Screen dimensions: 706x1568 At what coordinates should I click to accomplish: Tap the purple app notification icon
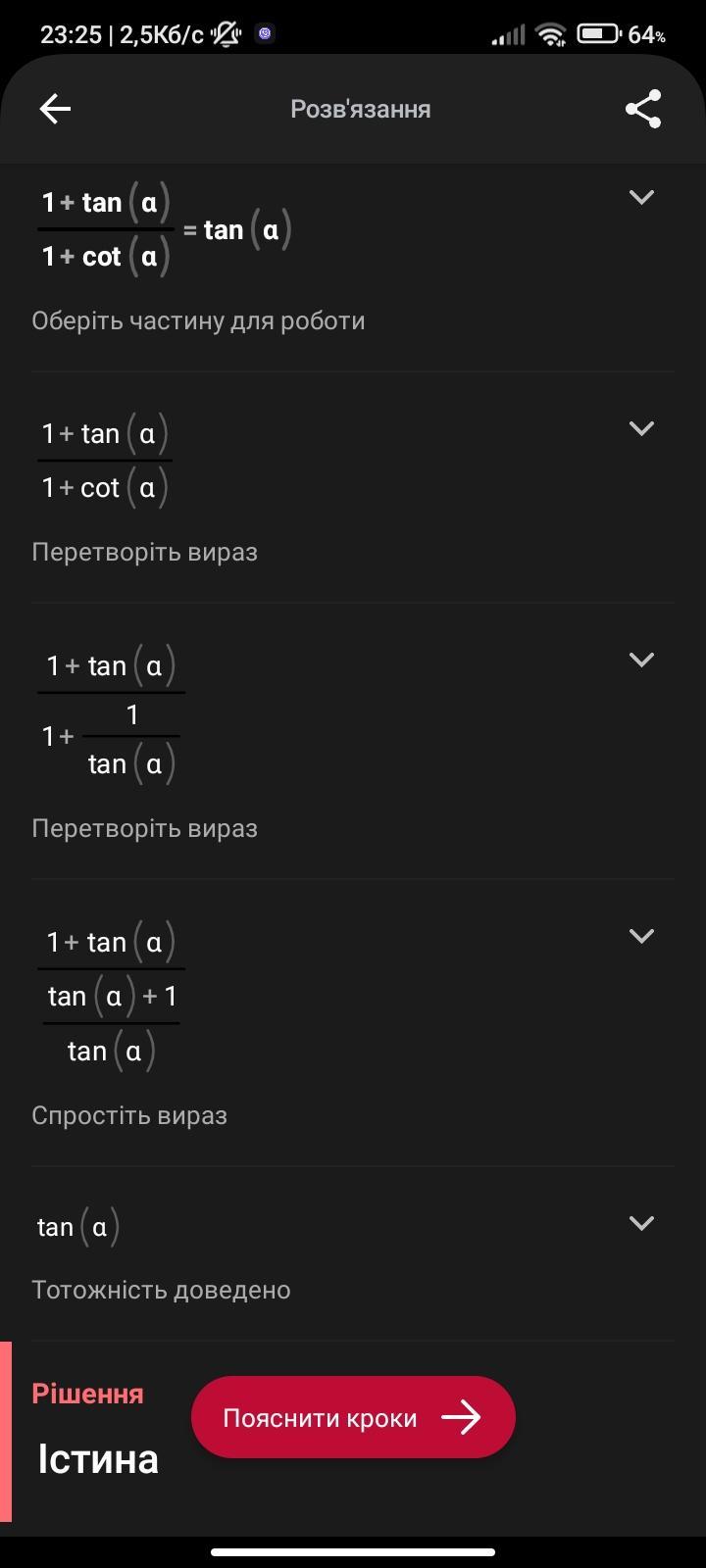click(265, 34)
